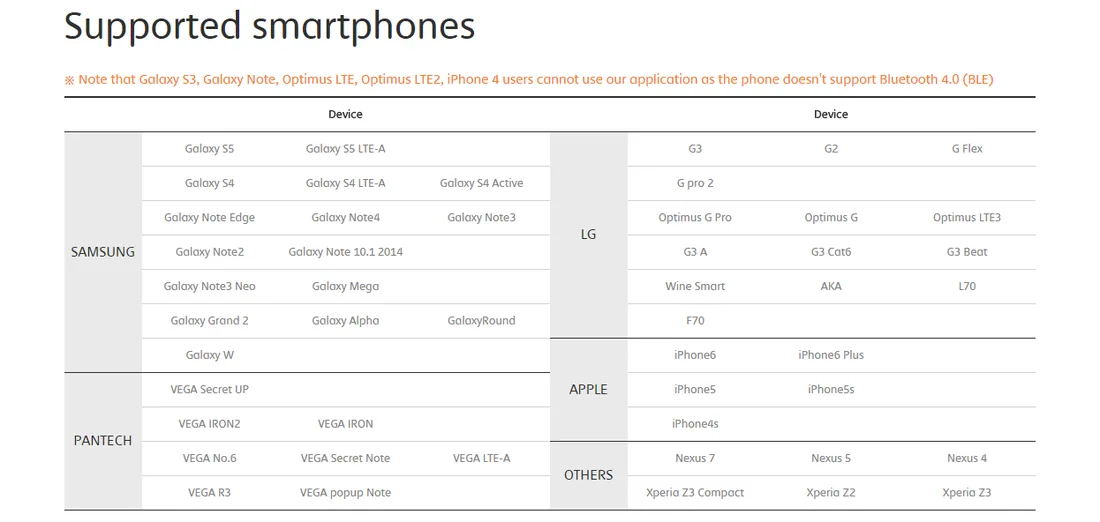Select the 'Galaxy S4 Active' cell
The width and height of the screenshot is (1100, 522).
[482, 183]
